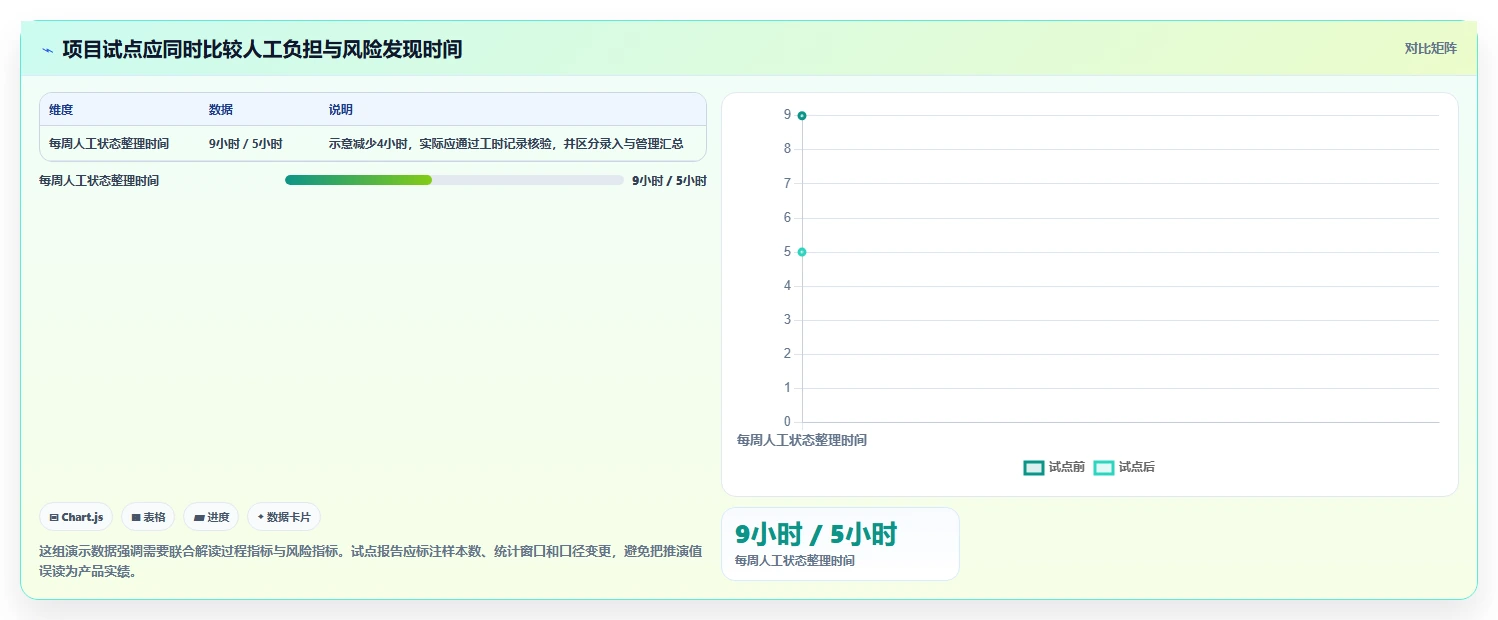Click the chart x-axis label 每周人工状态整理时间

click(802, 440)
